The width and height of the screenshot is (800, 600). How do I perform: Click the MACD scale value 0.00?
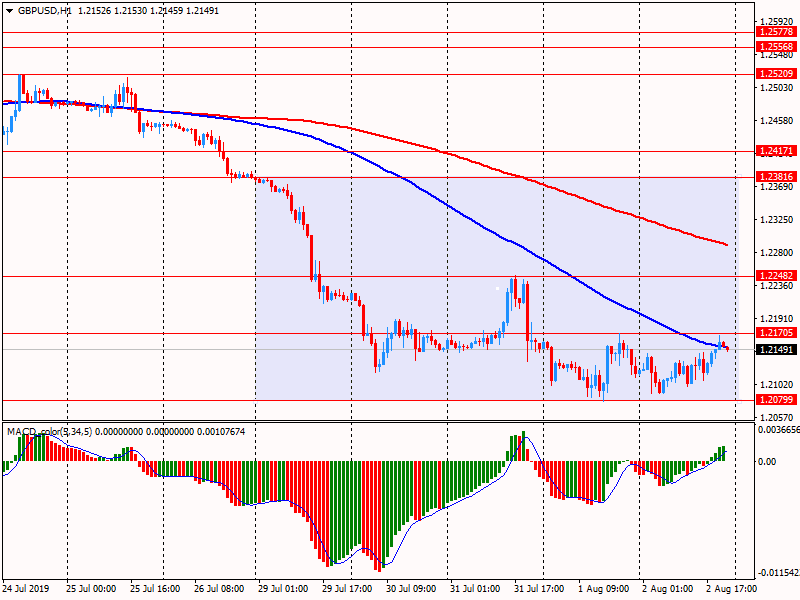[767, 462]
